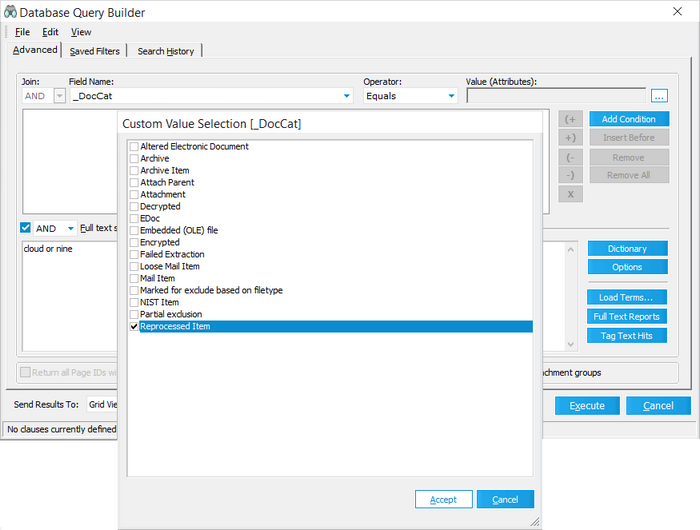Click the Remove All button

629,175
